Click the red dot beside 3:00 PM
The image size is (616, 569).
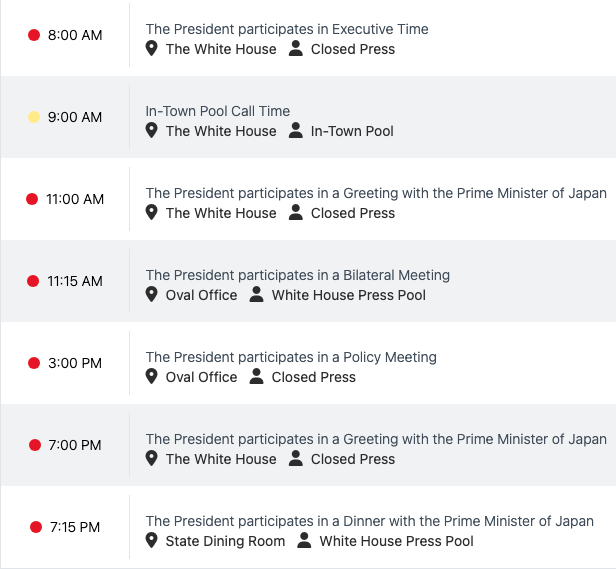click(34, 363)
